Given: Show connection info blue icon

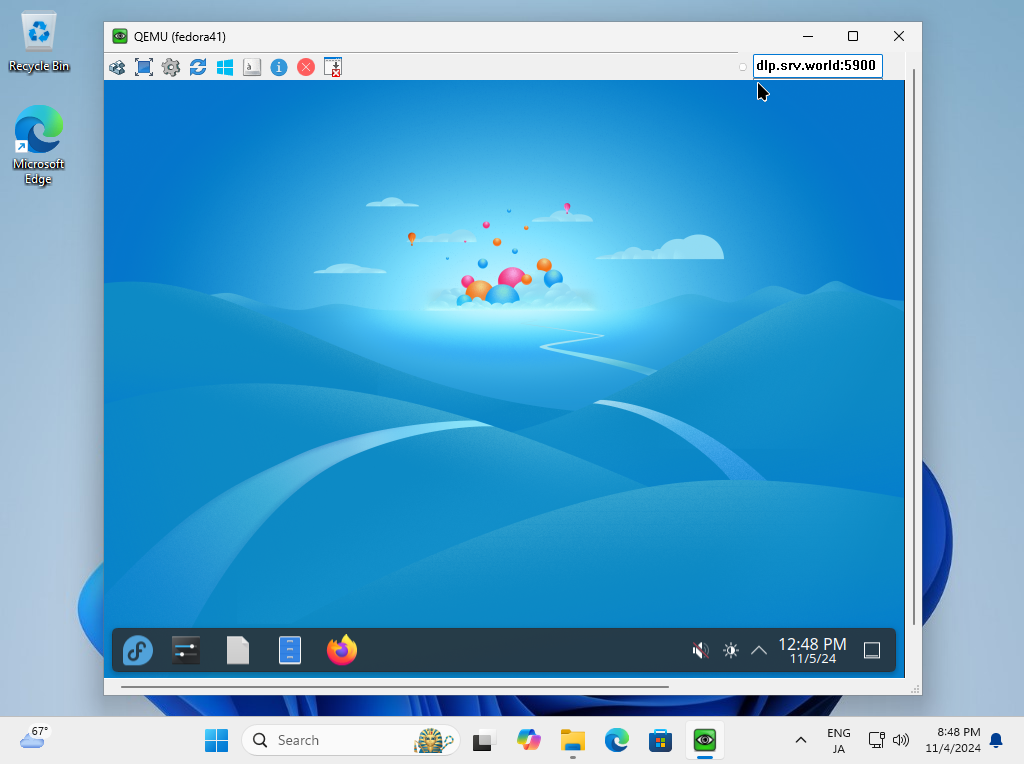Looking at the screenshot, I should pyautogui.click(x=279, y=67).
